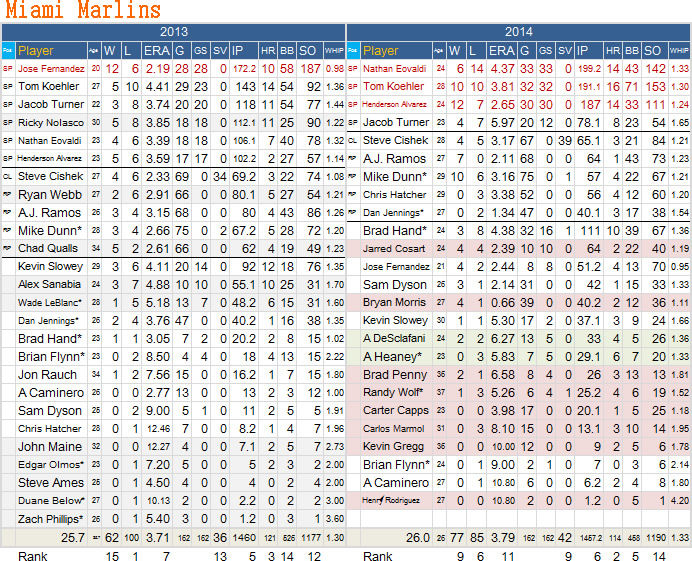Click Jose Fernandez's 2.19 ERA in 2013
This screenshot has height=561, width=692.
(x=158, y=69)
